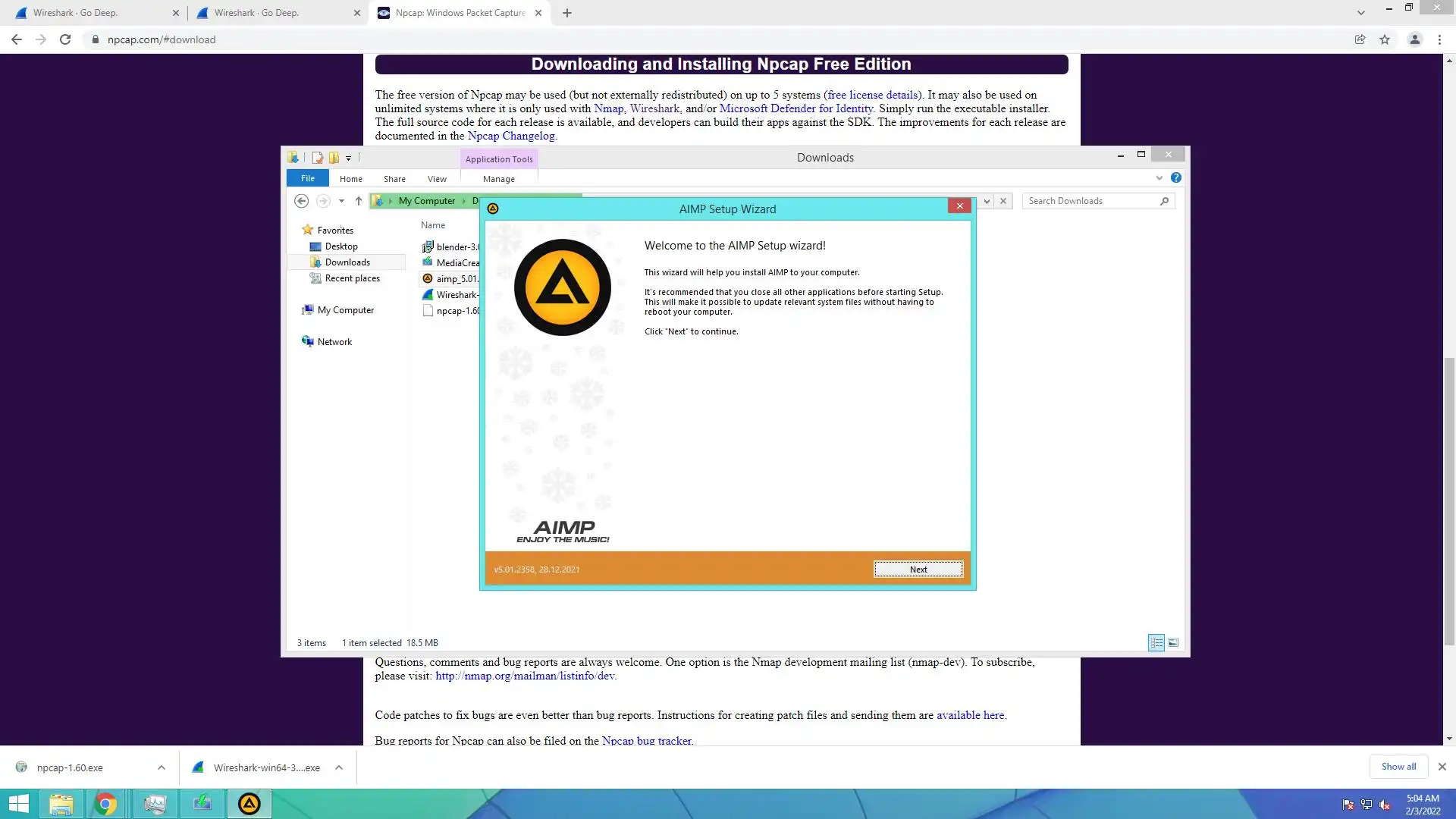Open File Explorer taskbar icon
This screenshot has width=1456, height=819.
(61, 804)
